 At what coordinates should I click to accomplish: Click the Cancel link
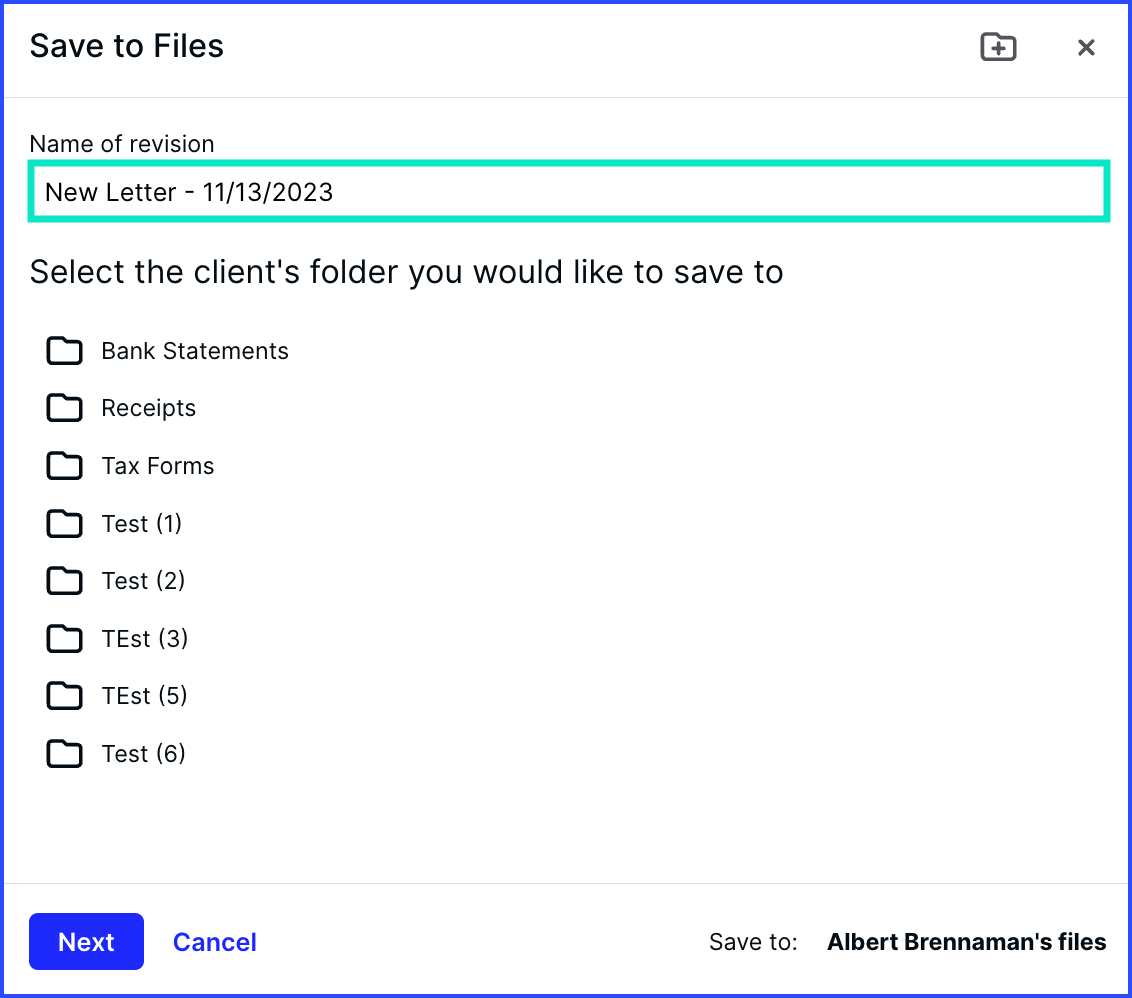(x=214, y=942)
